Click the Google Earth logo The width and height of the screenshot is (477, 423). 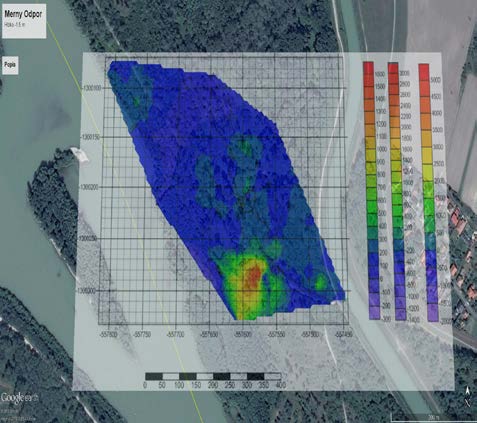click(19, 398)
